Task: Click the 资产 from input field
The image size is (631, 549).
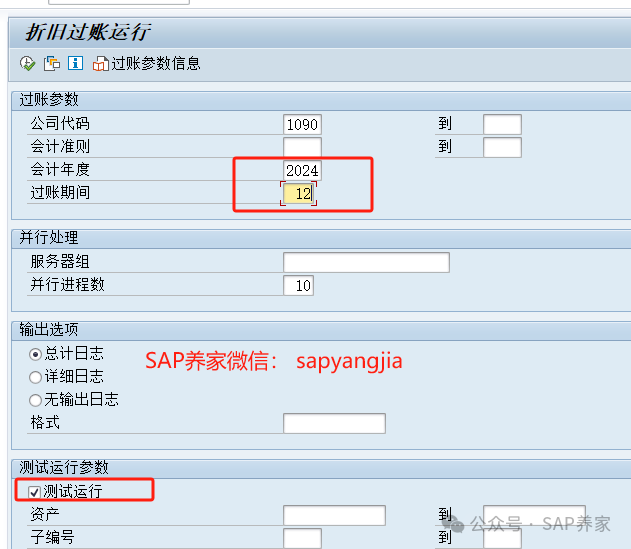Action: (x=334, y=515)
